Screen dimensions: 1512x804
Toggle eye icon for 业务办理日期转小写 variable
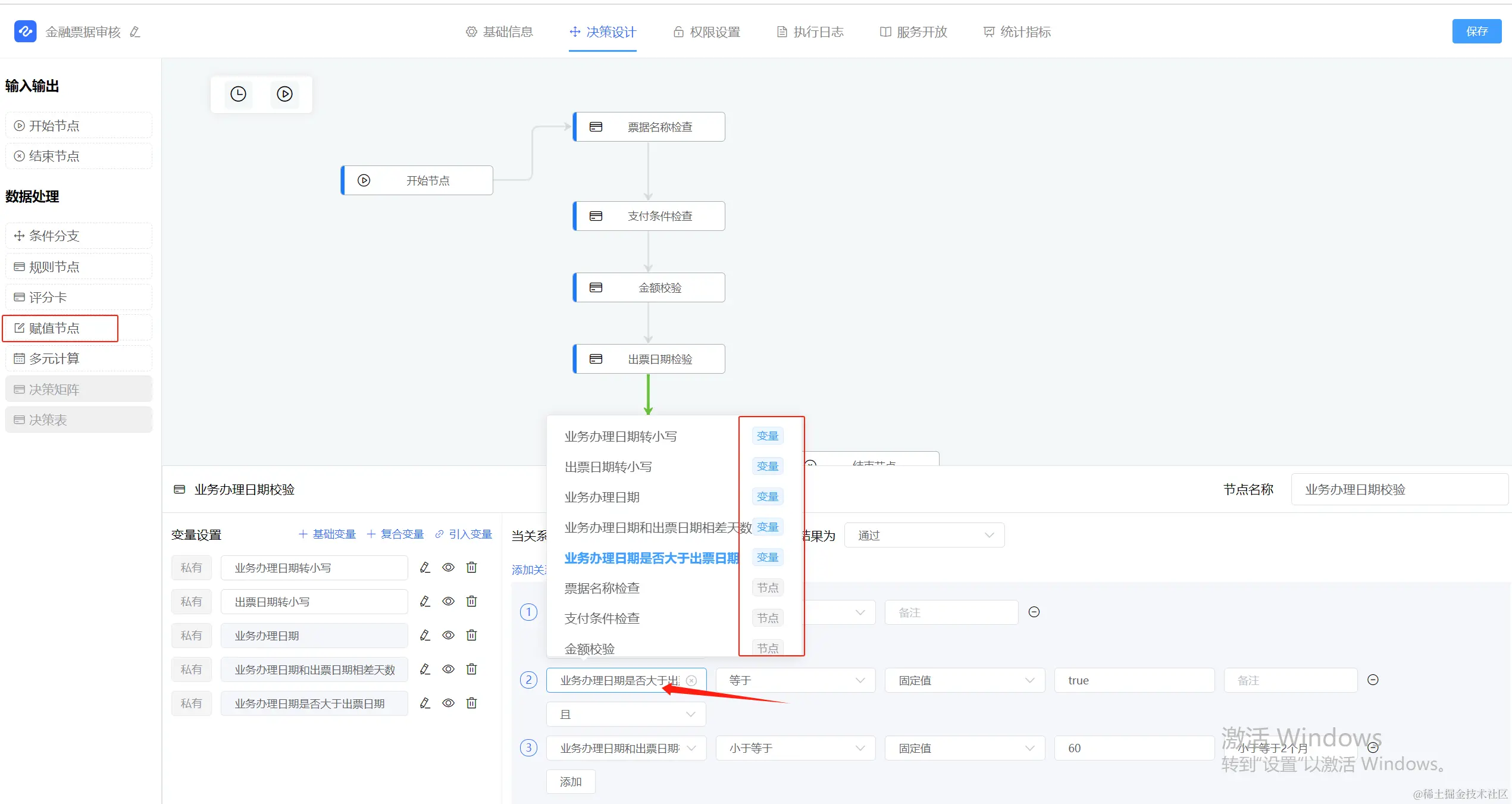[449, 568]
